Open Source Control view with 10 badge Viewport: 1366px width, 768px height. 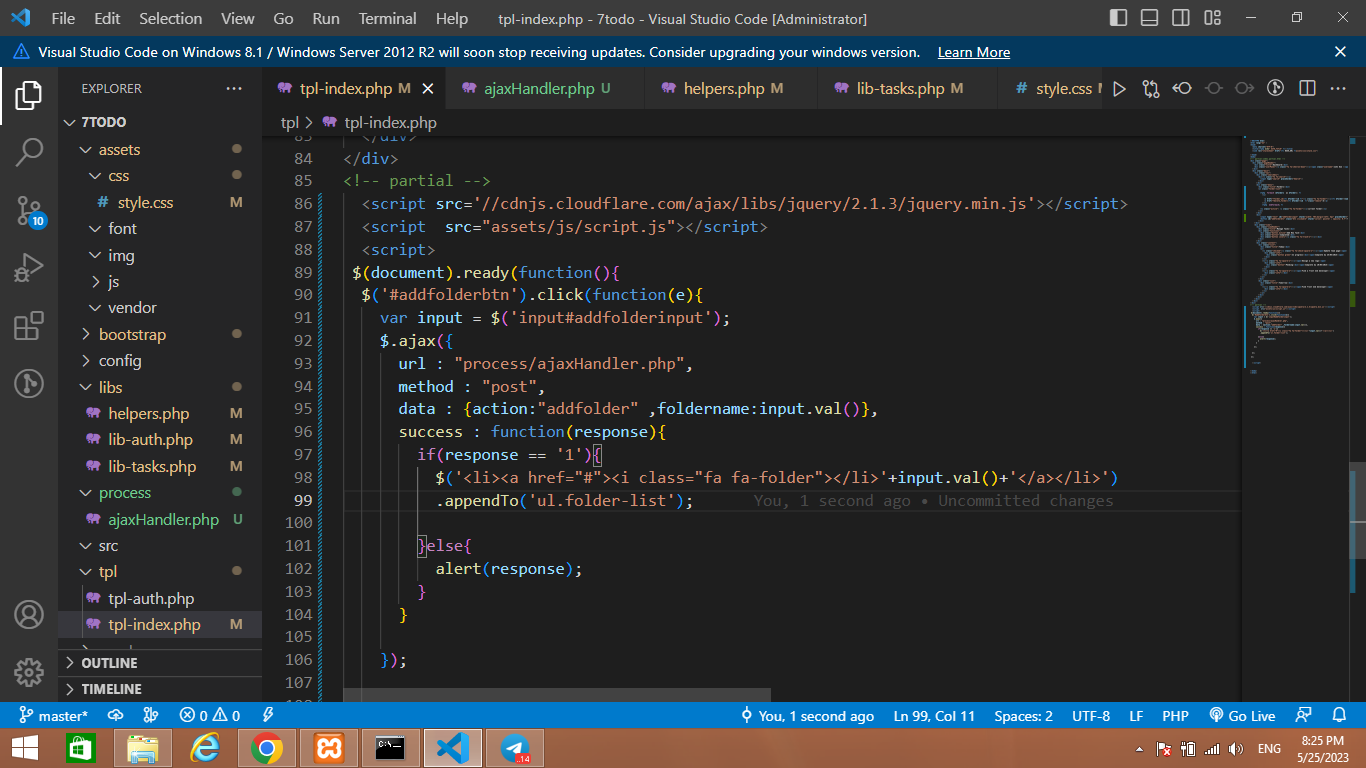point(29,210)
